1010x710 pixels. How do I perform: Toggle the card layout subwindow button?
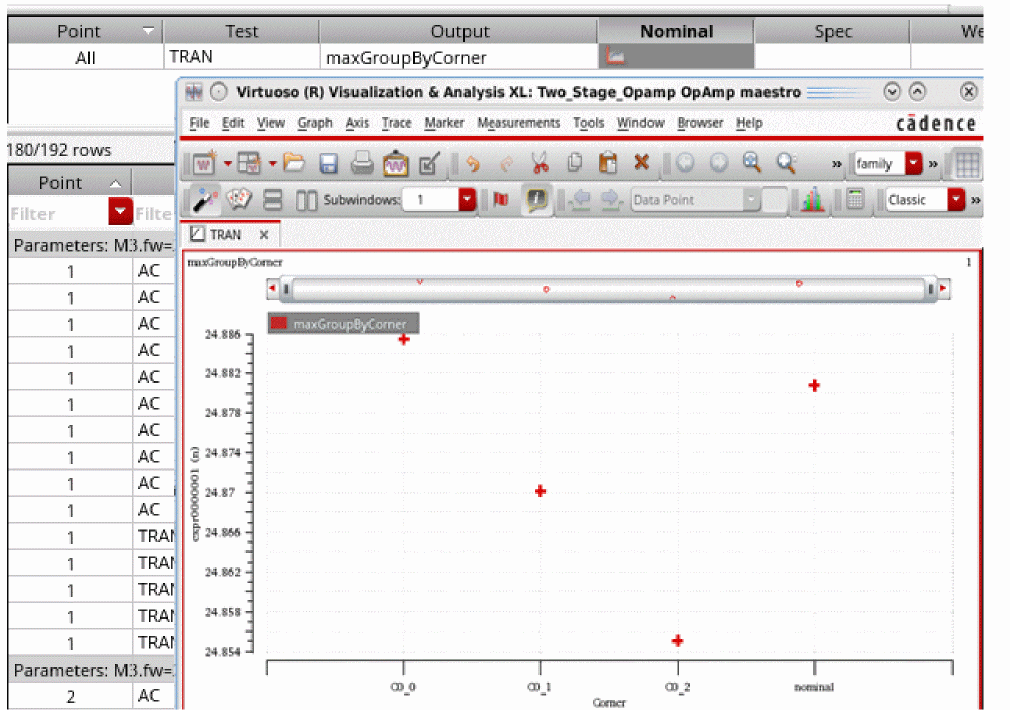click(238, 200)
